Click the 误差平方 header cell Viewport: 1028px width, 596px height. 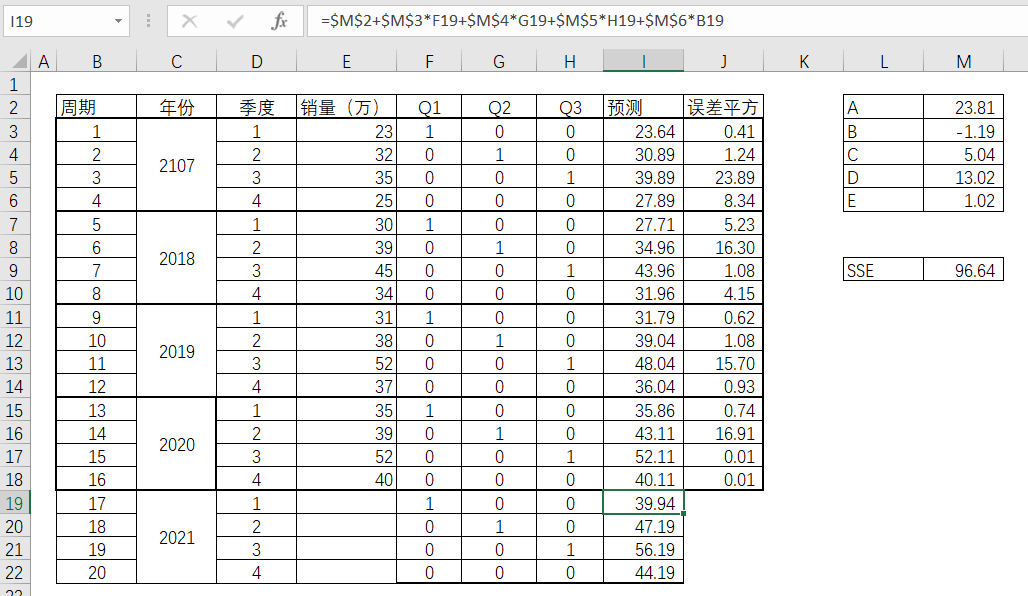tap(723, 108)
